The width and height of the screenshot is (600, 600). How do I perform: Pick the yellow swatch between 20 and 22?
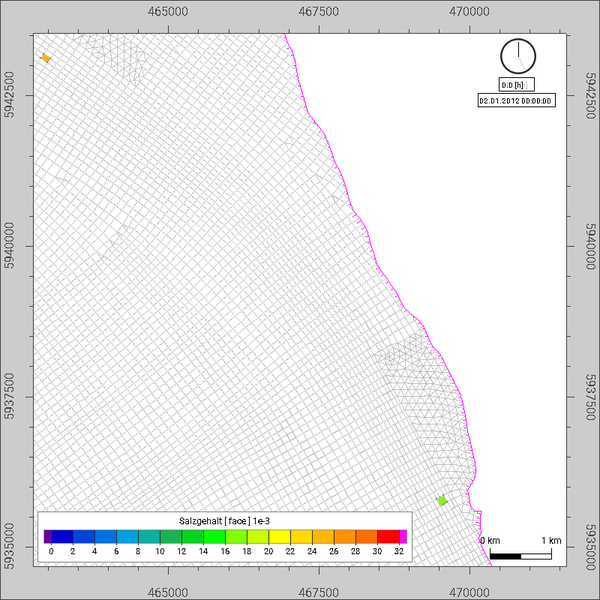click(280, 537)
